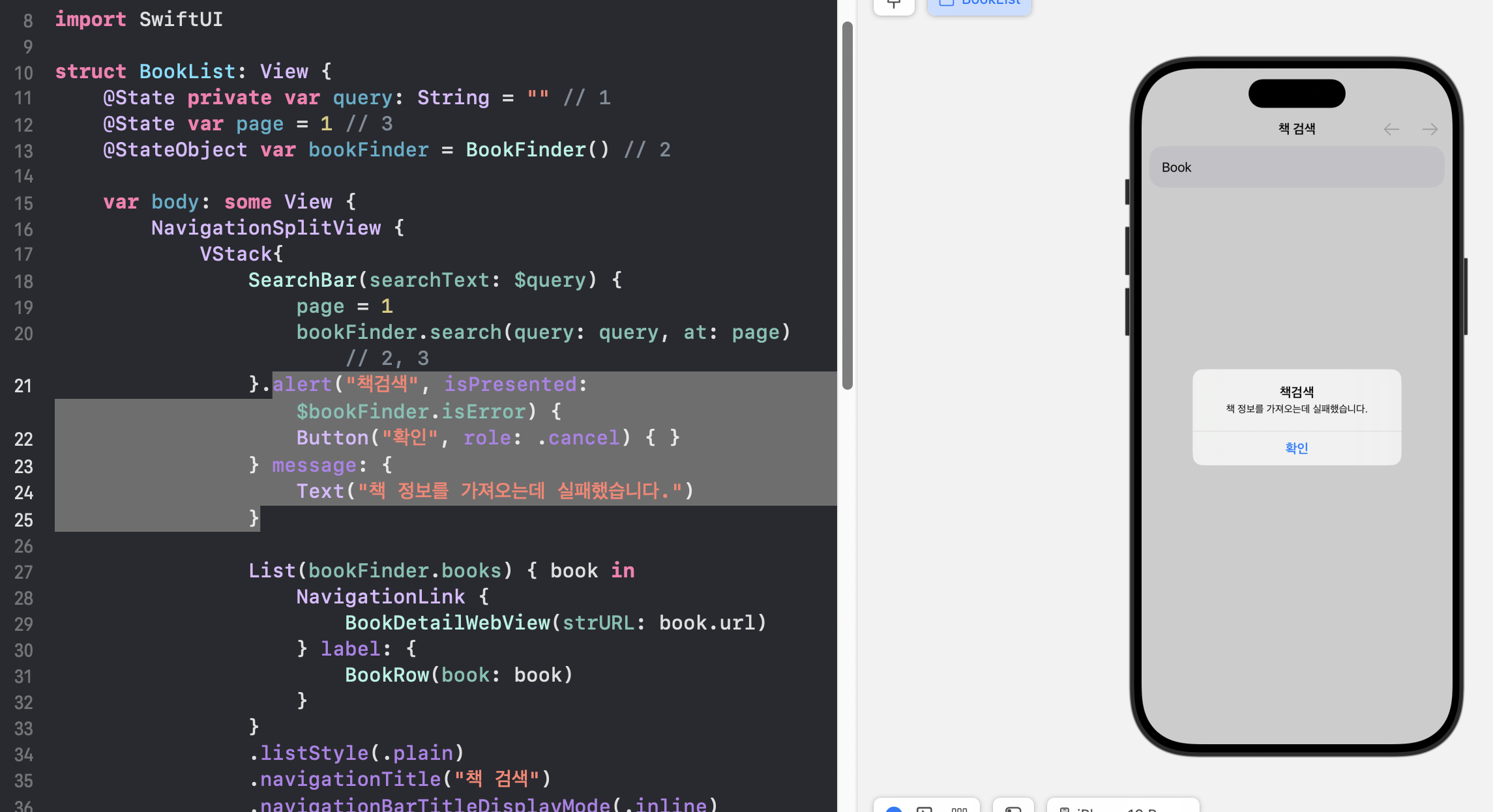Click the Book search field in the preview

coord(1296,167)
